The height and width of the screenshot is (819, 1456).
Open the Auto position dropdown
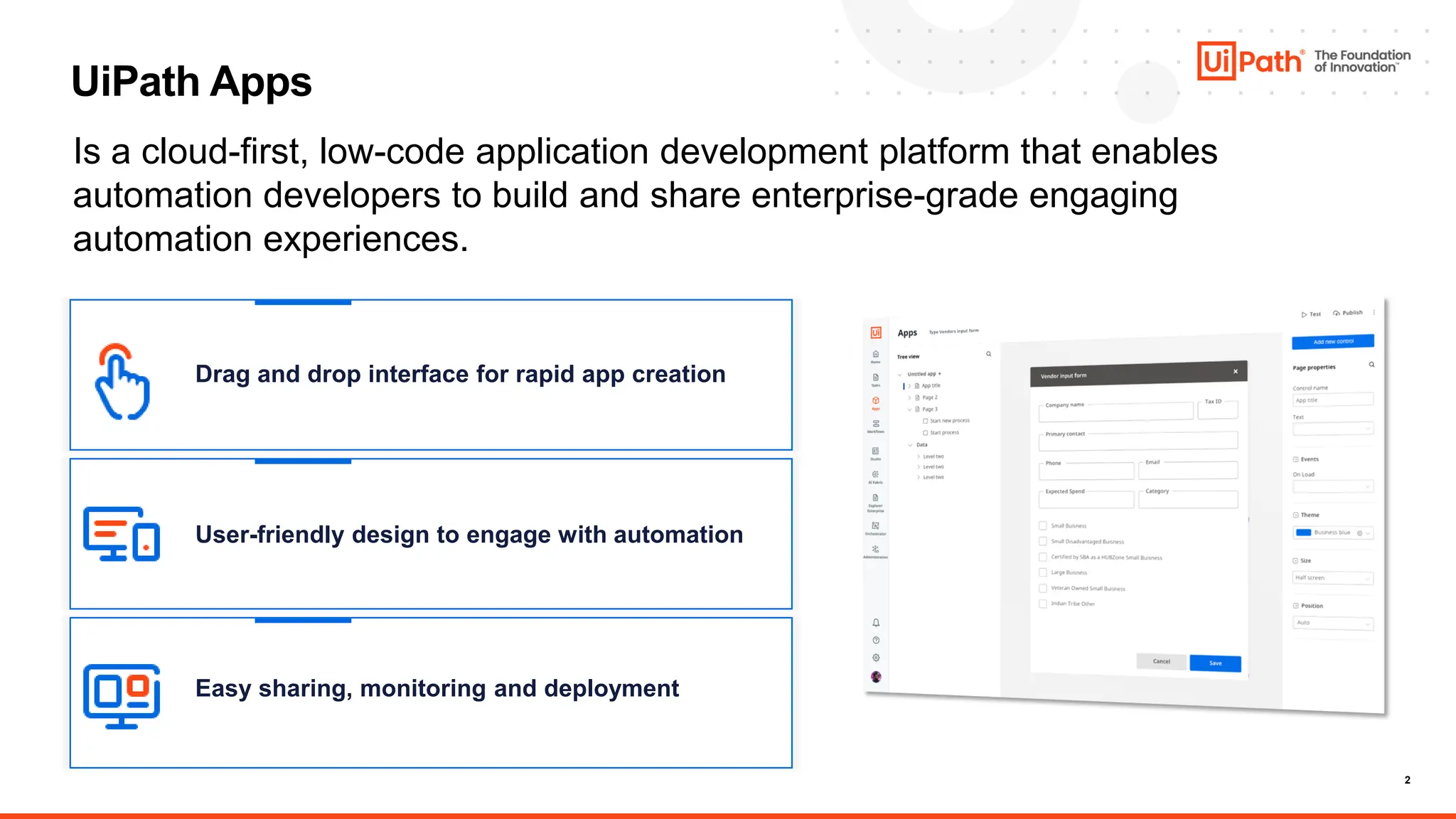tap(1332, 623)
